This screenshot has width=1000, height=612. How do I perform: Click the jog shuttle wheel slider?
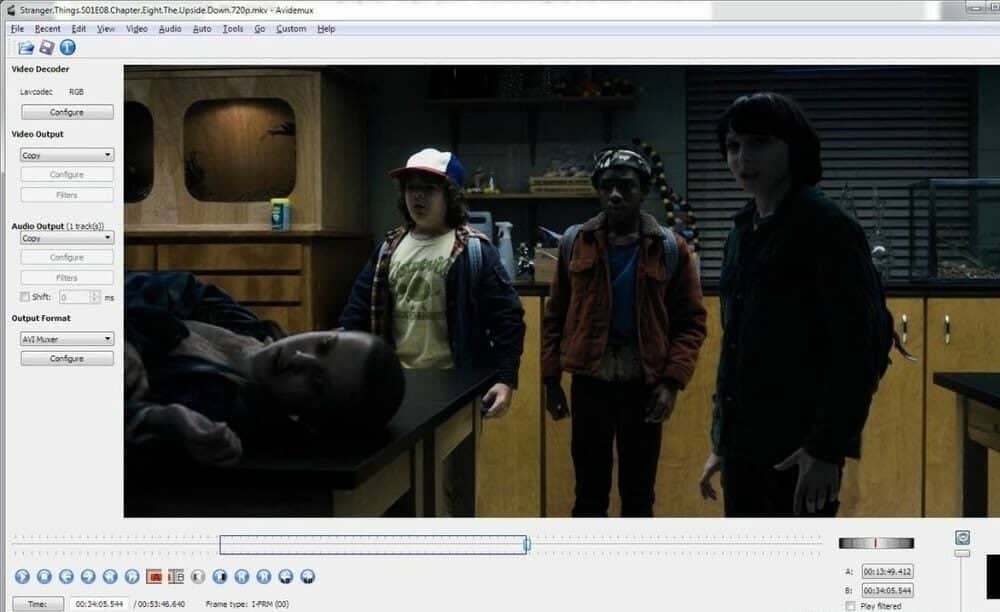pos(876,543)
